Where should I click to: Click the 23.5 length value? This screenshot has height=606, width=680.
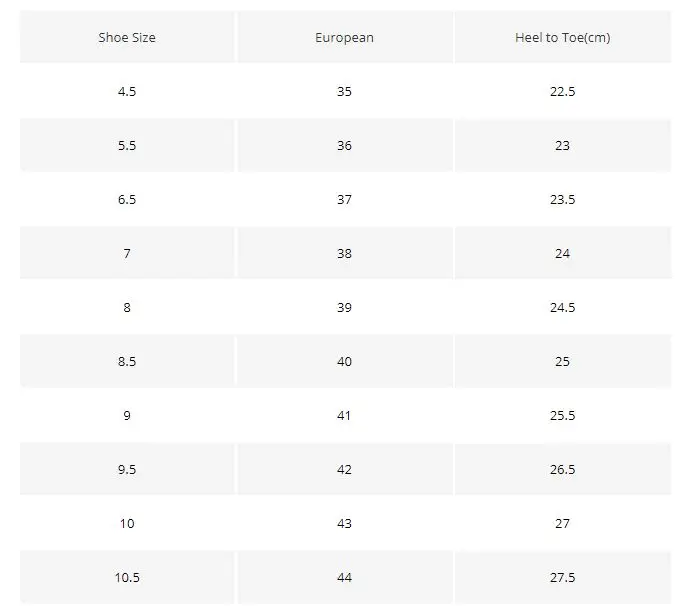pyautogui.click(x=562, y=199)
